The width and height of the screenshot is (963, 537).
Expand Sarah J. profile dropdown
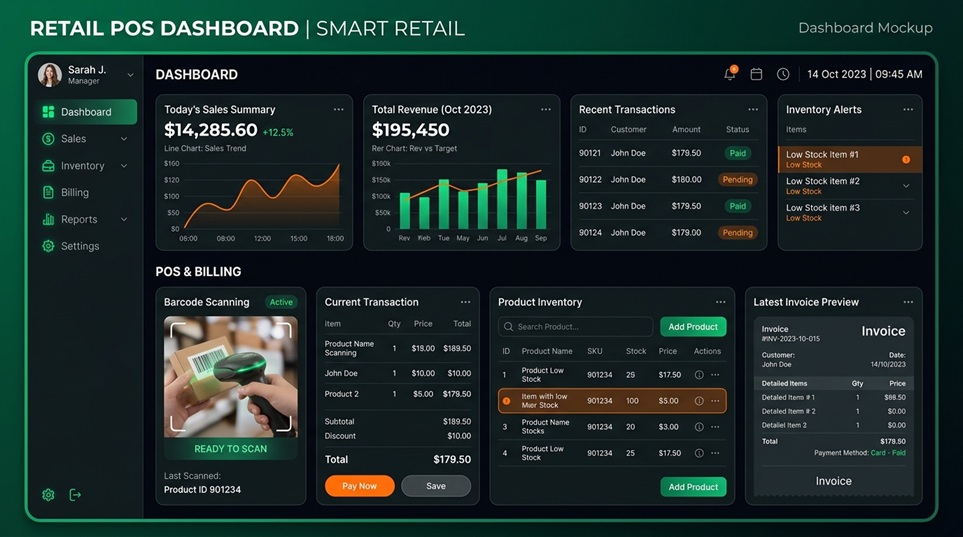click(130, 75)
